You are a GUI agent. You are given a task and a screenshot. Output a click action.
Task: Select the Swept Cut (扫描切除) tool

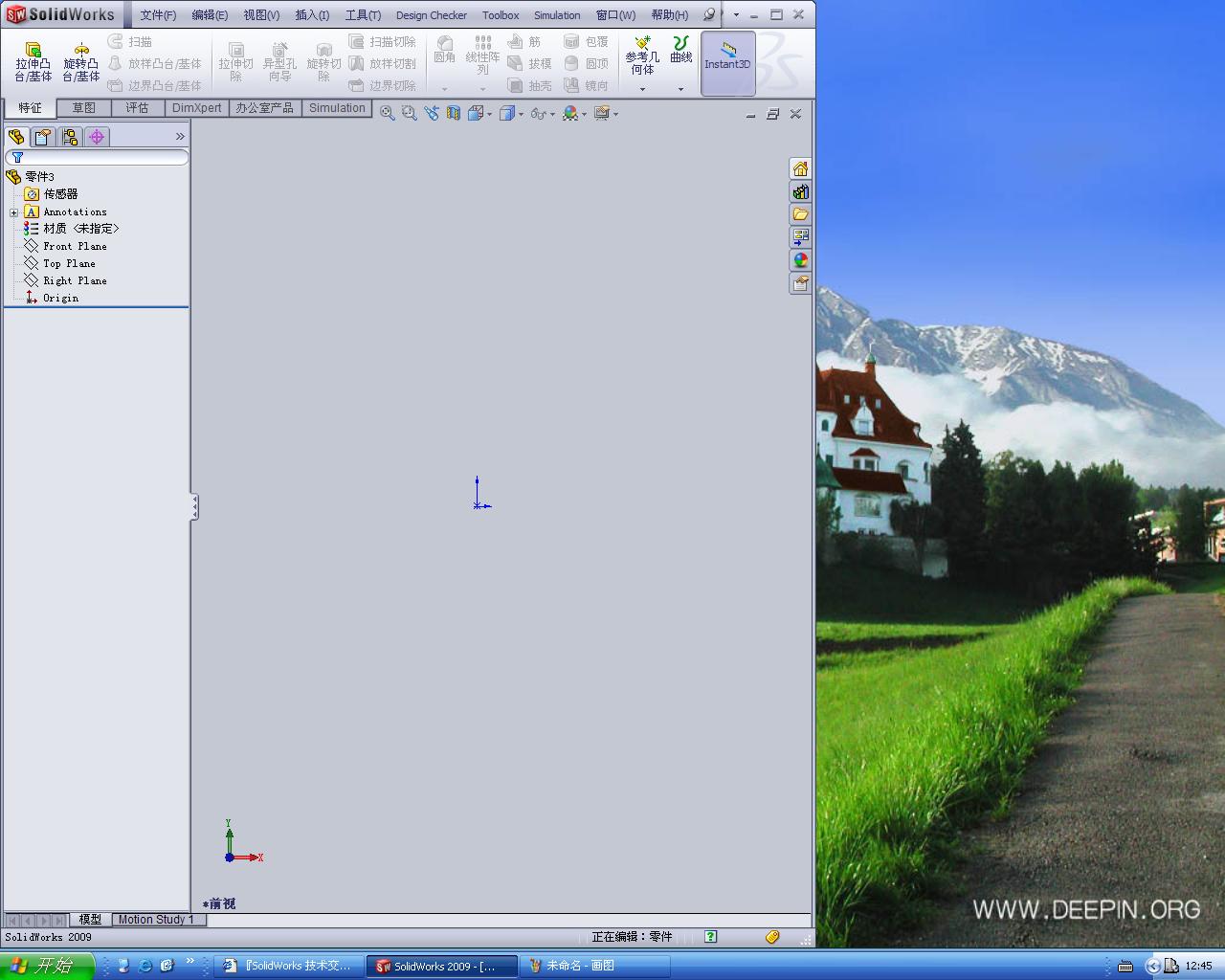pos(382,42)
